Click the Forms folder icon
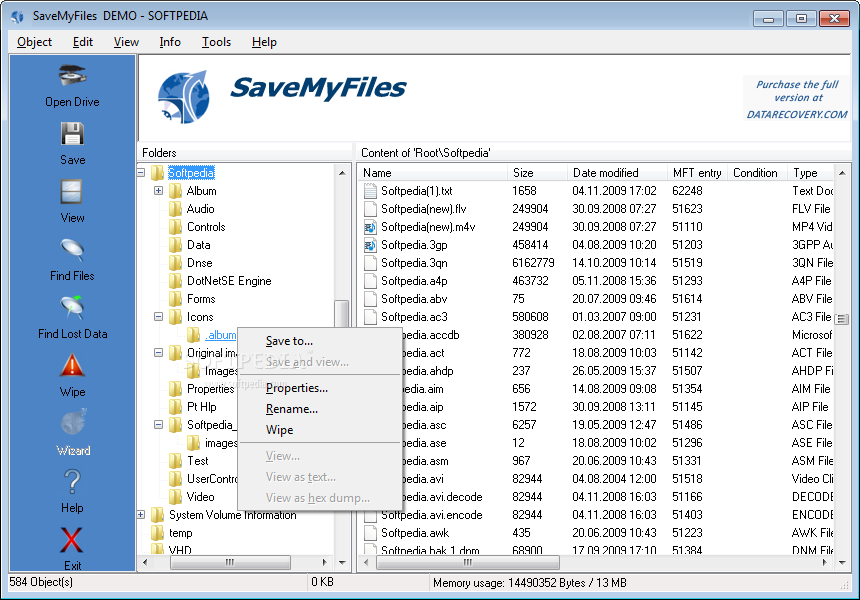This screenshot has width=860, height=600. point(176,299)
